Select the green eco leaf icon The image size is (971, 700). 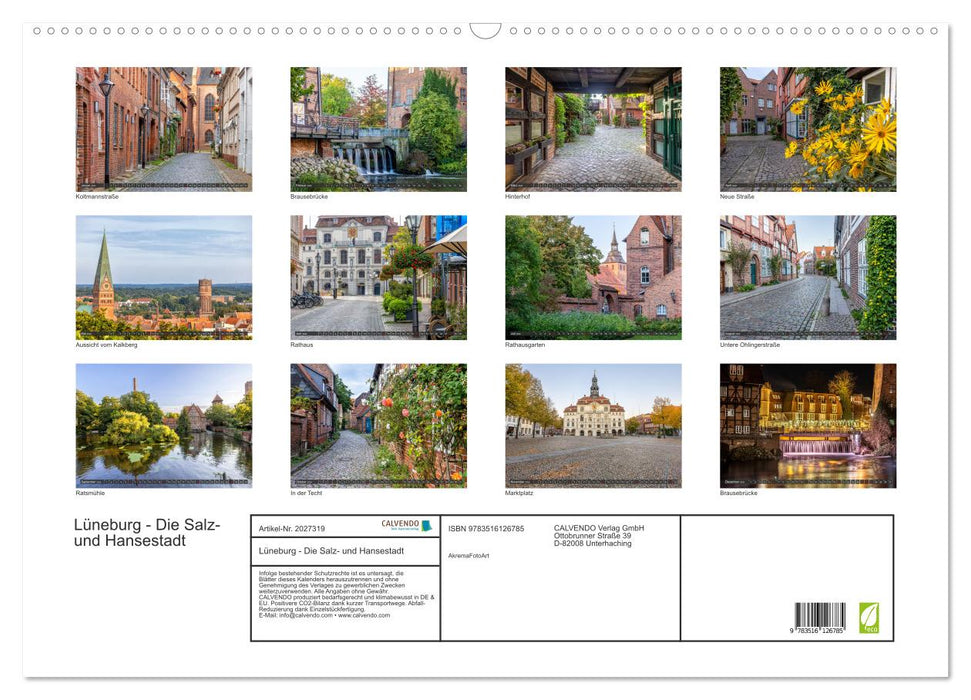point(869,617)
